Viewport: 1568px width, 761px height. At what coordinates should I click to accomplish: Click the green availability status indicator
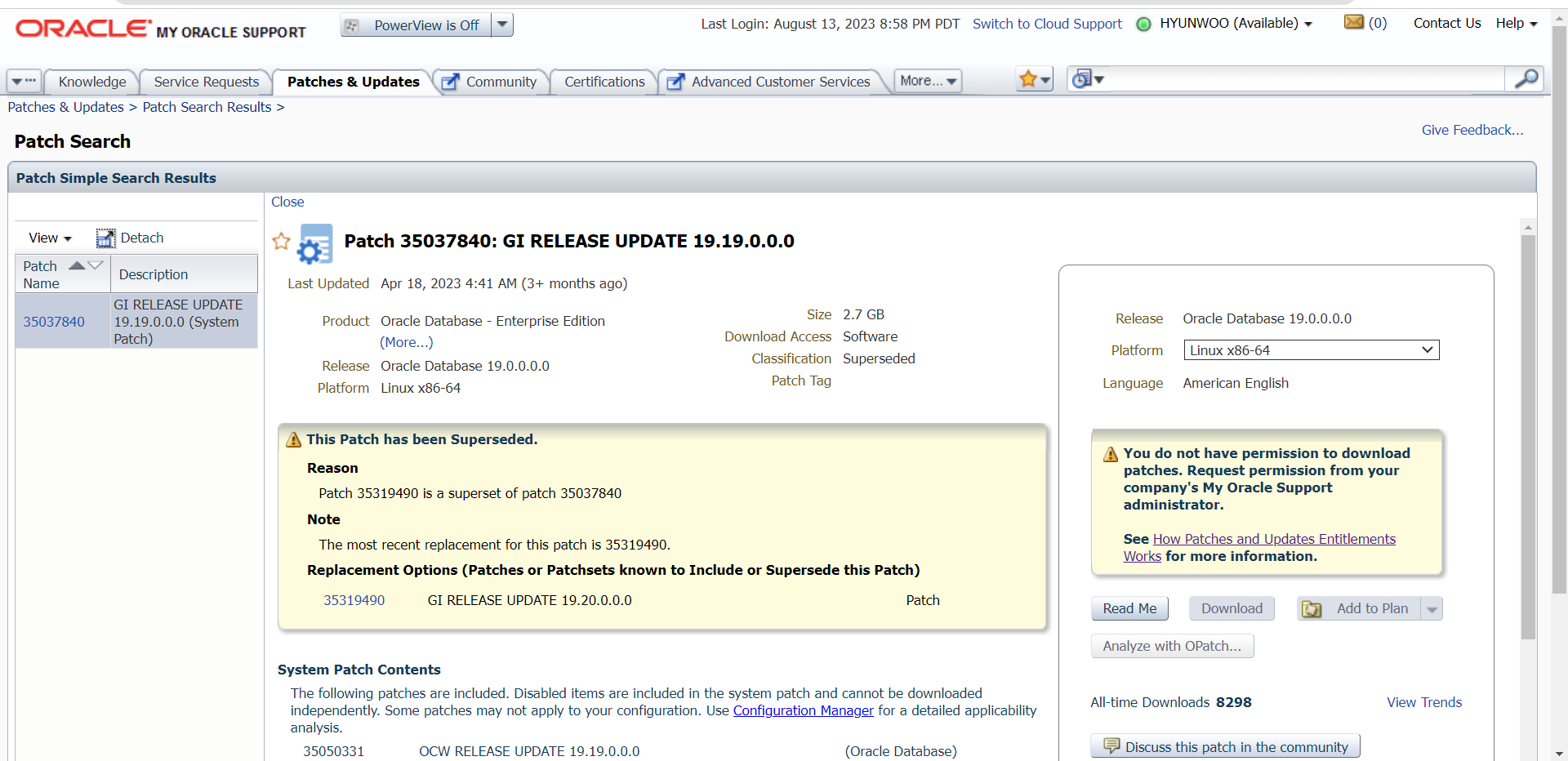(x=1144, y=24)
